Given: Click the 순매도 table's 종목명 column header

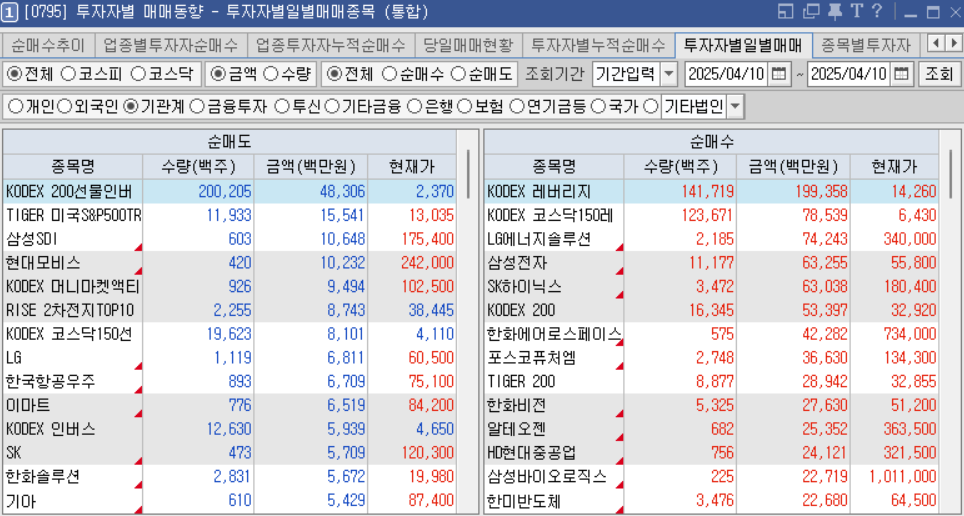Looking at the screenshot, I should 73,167.
